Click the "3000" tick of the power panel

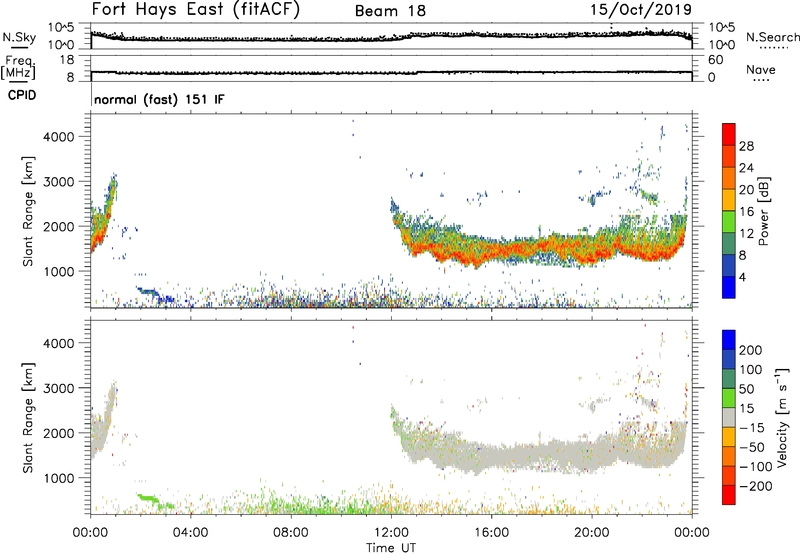(58, 182)
